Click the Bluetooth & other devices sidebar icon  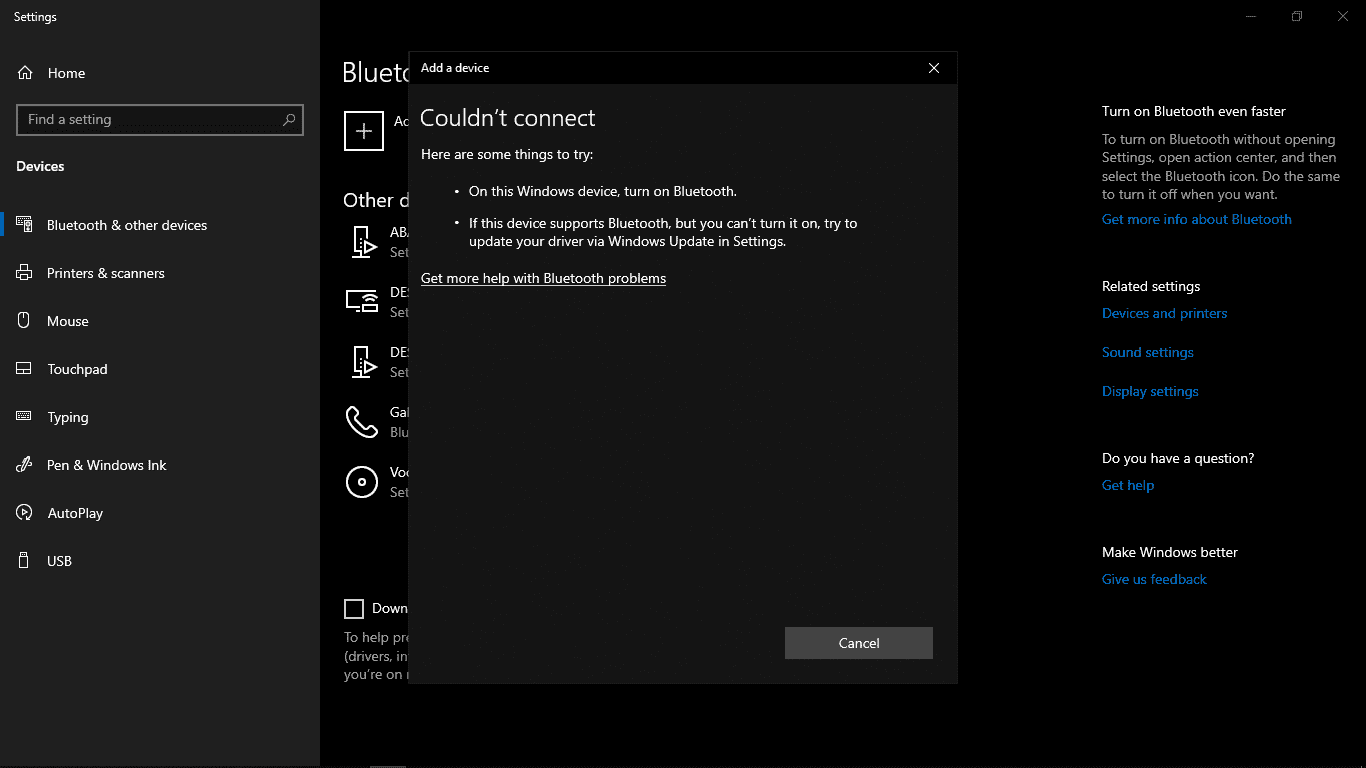pyautogui.click(x=24, y=225)
